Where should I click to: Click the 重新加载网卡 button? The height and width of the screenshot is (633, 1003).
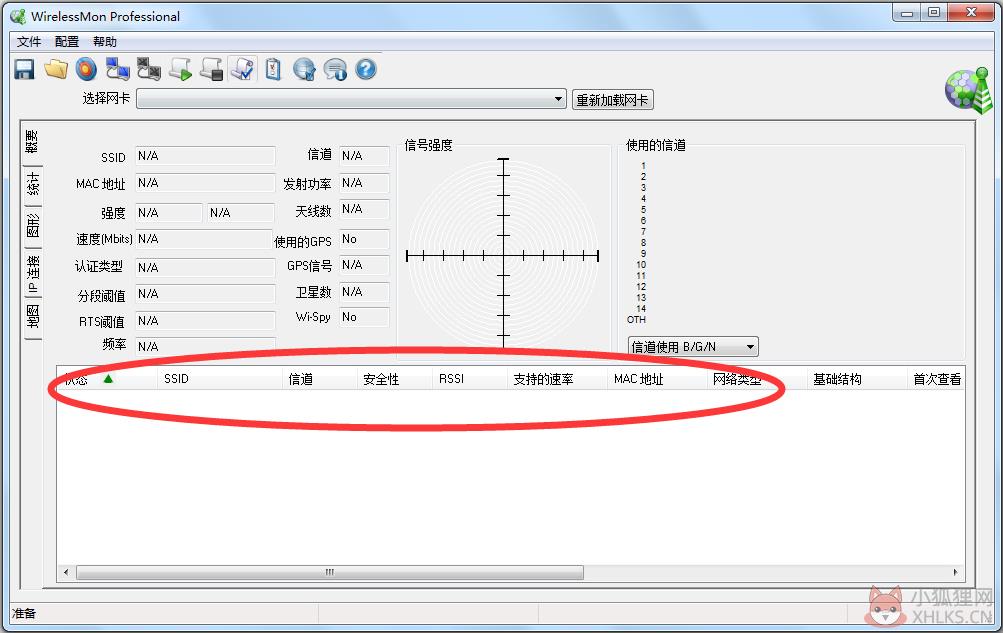[612, 100]
